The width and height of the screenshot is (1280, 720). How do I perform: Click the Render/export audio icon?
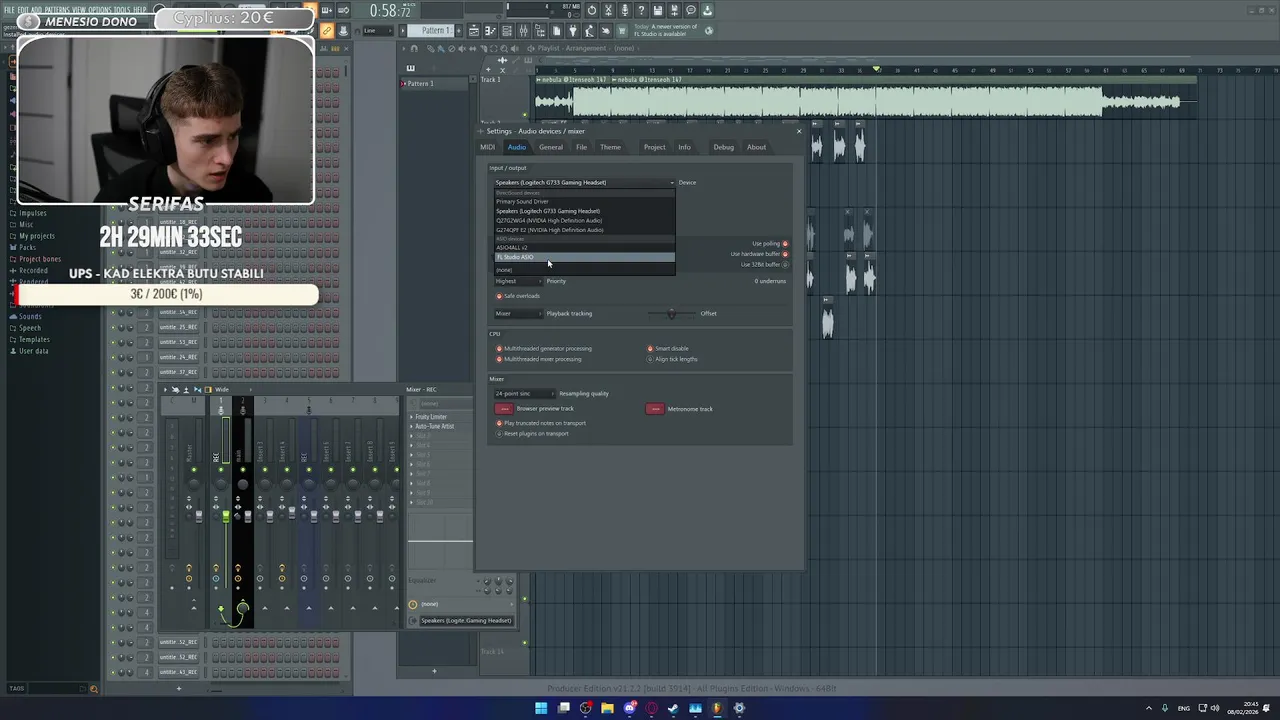(x=674, y=10)
